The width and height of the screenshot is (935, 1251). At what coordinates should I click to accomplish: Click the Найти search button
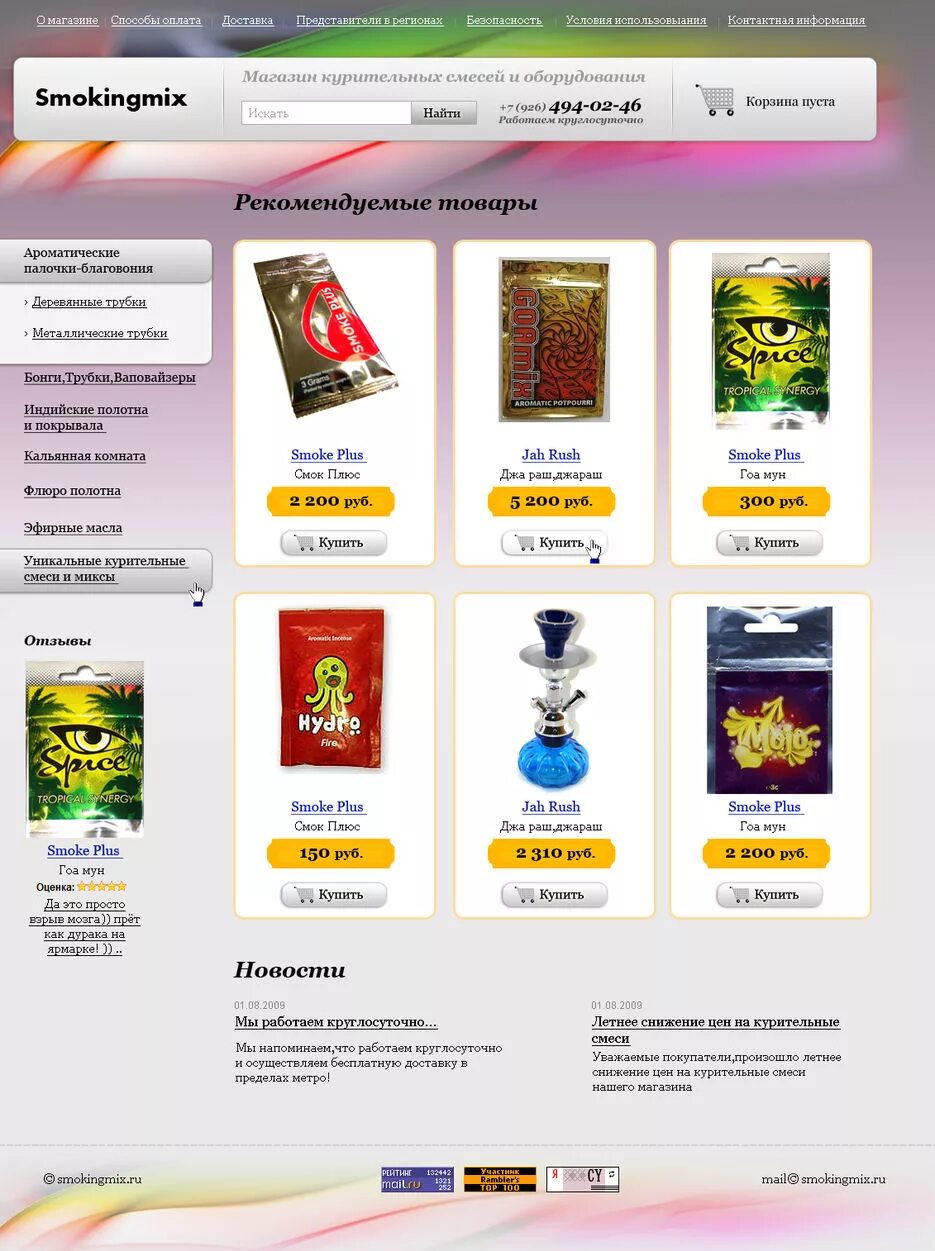tap(443, 113)
